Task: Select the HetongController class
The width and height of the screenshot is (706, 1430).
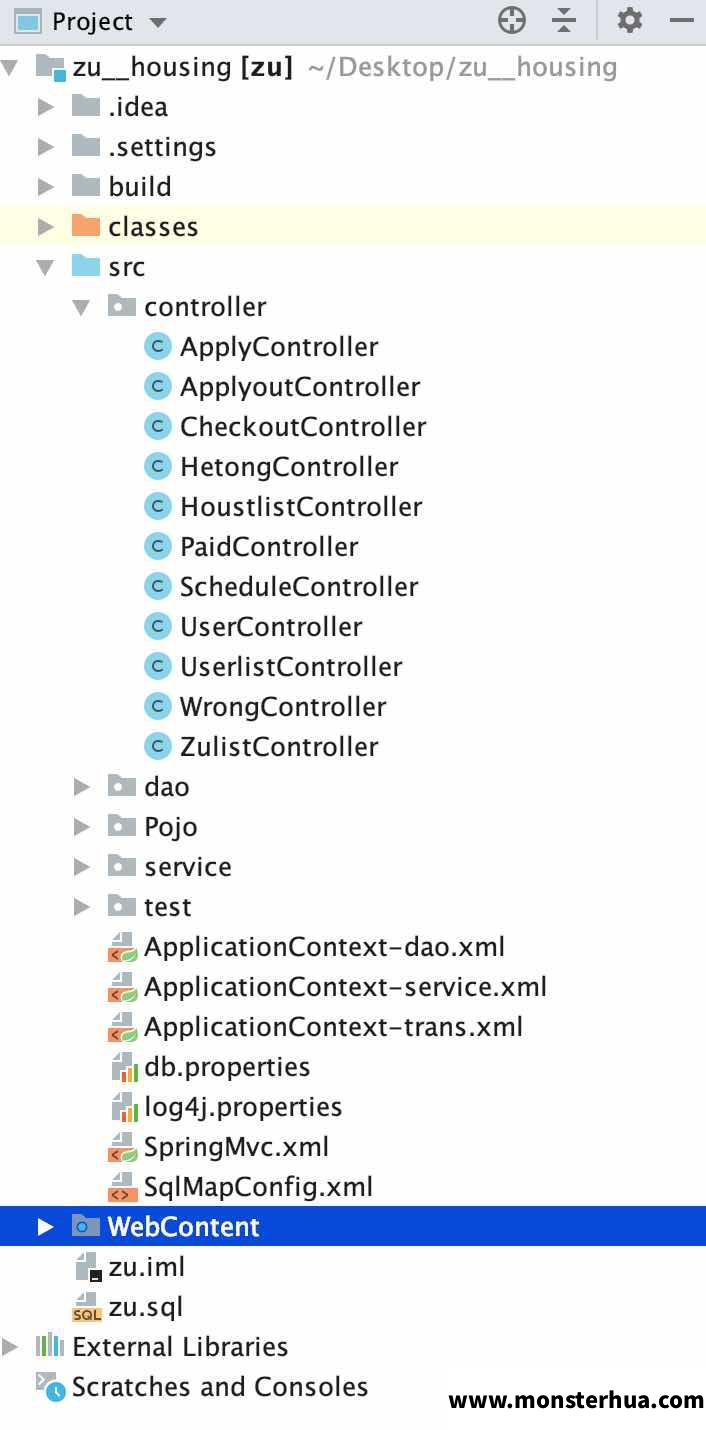Action: click(x=289, y=466)
